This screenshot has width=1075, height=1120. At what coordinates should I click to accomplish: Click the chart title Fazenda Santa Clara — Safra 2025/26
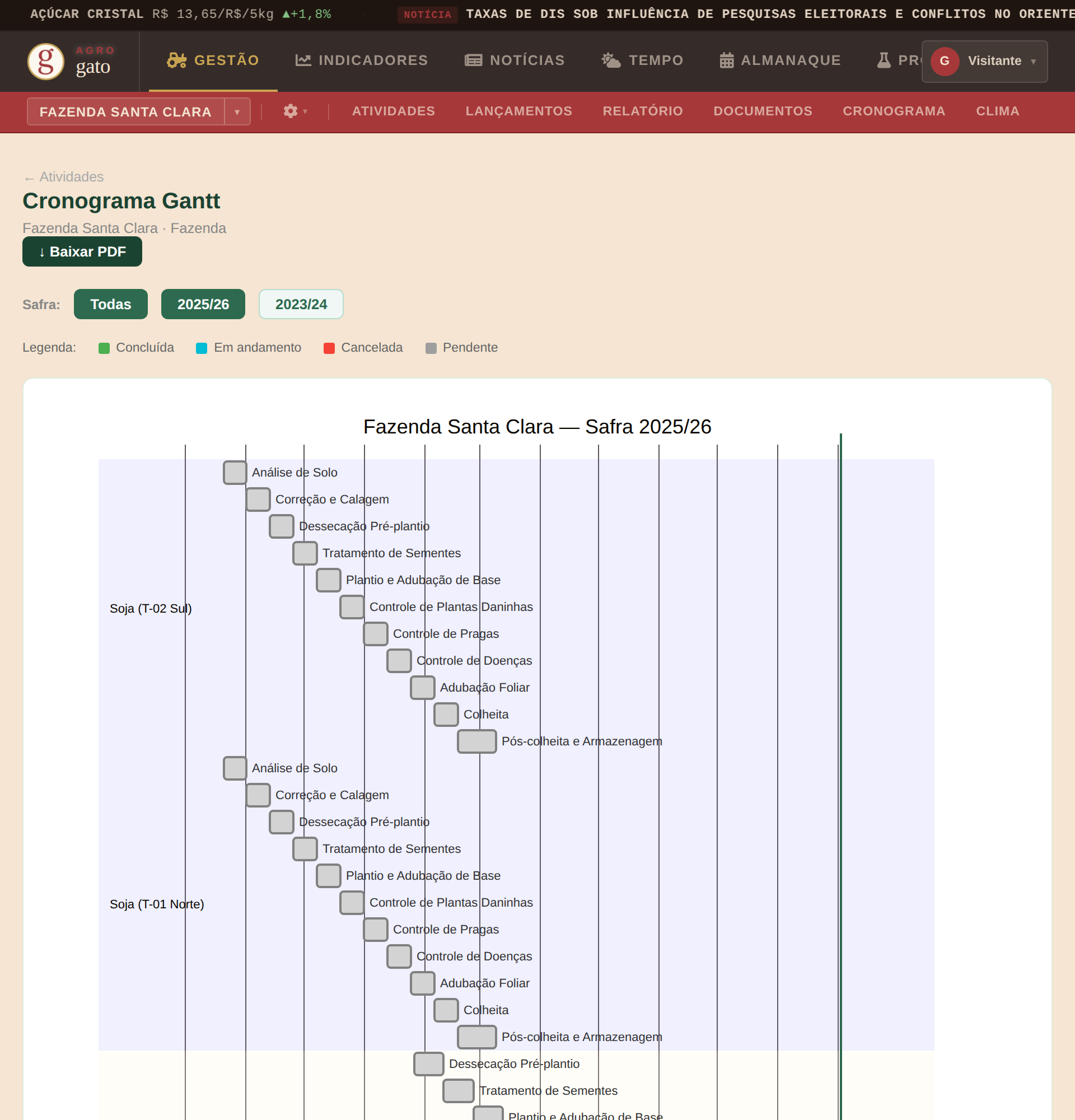(537, 427)
